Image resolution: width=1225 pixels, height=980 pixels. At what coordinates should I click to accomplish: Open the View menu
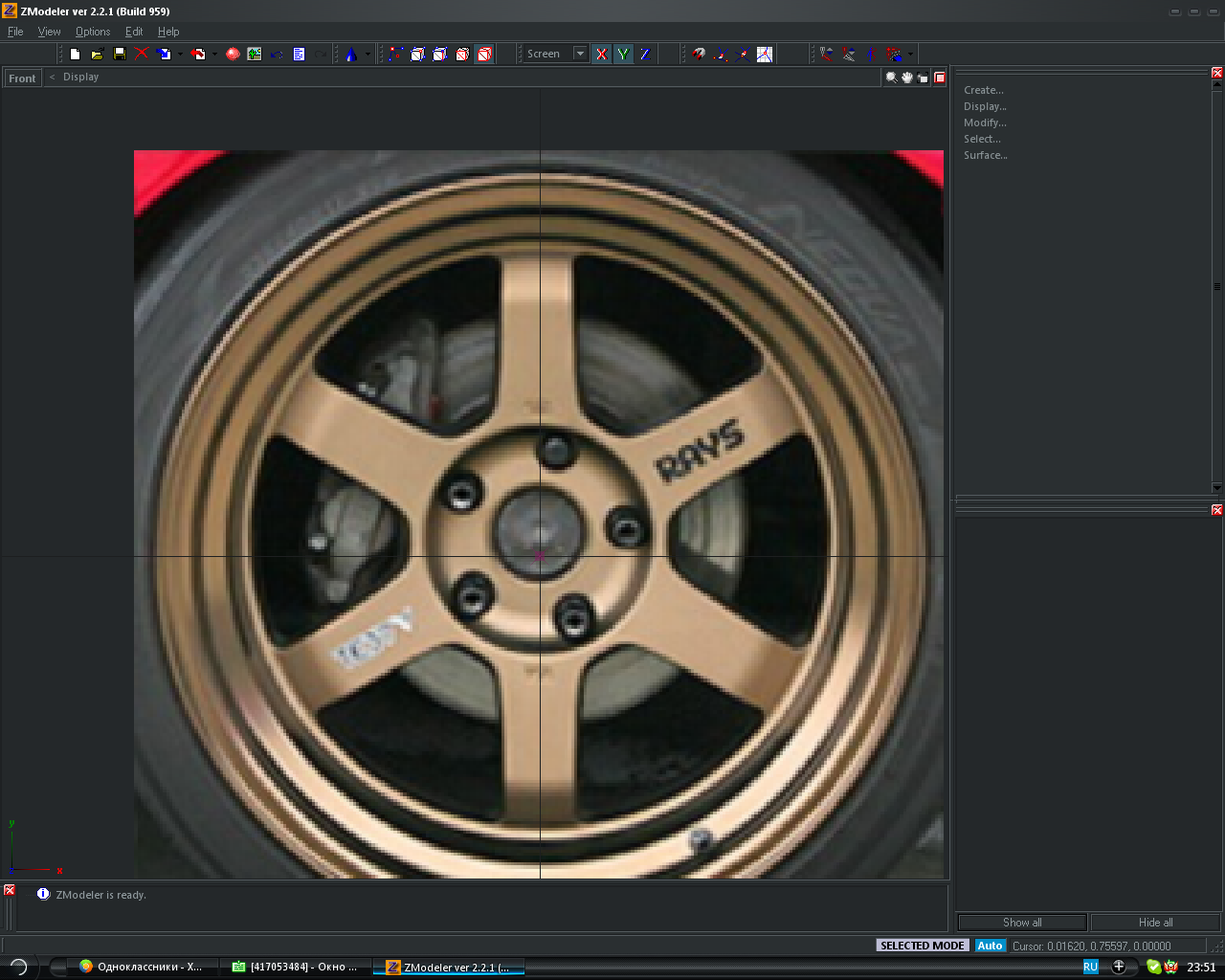pos(49,32)
